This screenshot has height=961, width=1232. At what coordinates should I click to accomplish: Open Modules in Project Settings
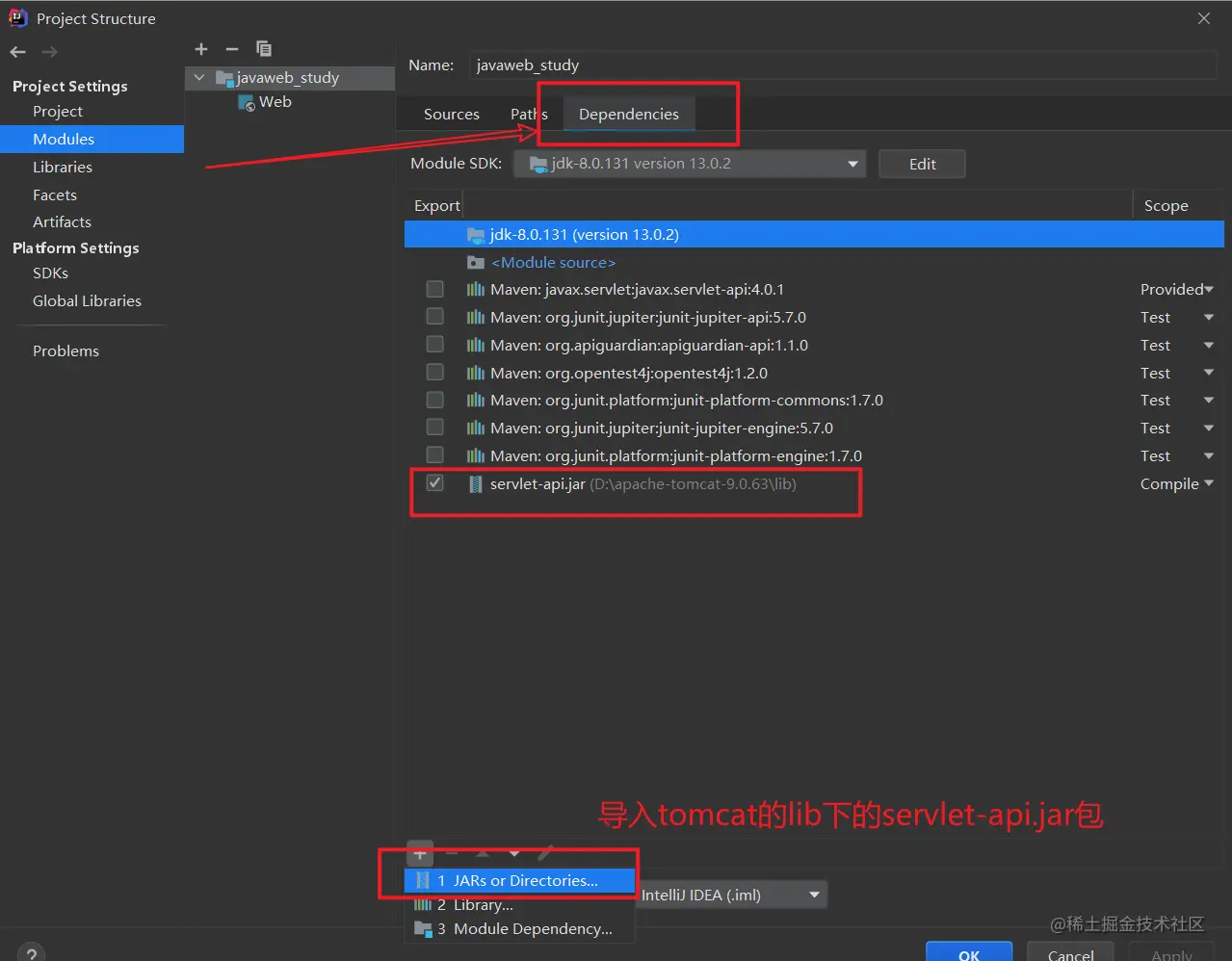[92, 139]
